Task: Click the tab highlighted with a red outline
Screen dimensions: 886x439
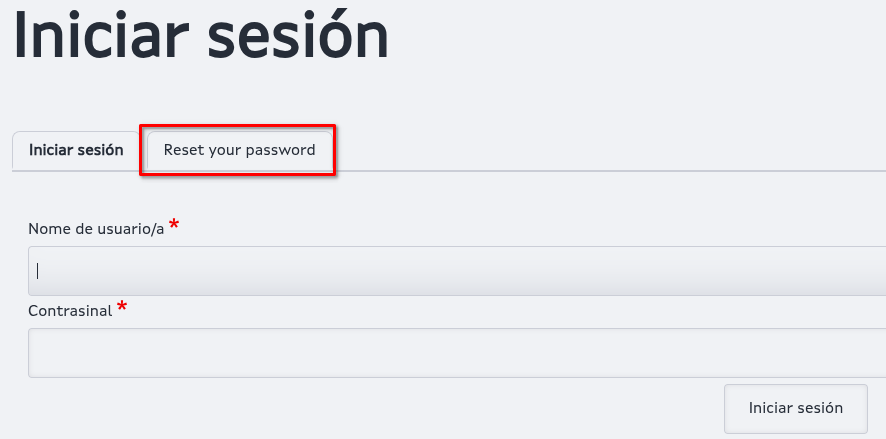Action: (239, 151)
